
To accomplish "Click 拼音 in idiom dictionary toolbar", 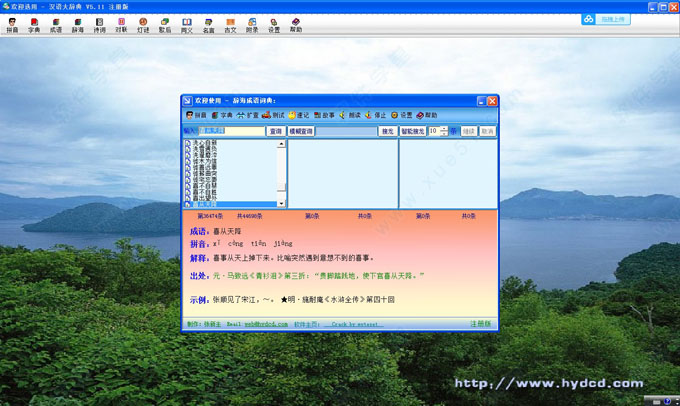I will [x=196, y=115].
